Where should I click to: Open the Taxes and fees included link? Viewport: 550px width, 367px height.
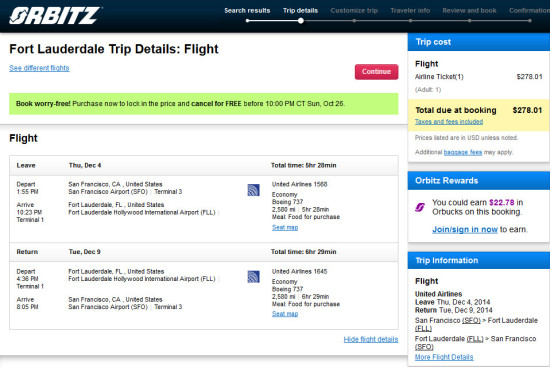449,122
